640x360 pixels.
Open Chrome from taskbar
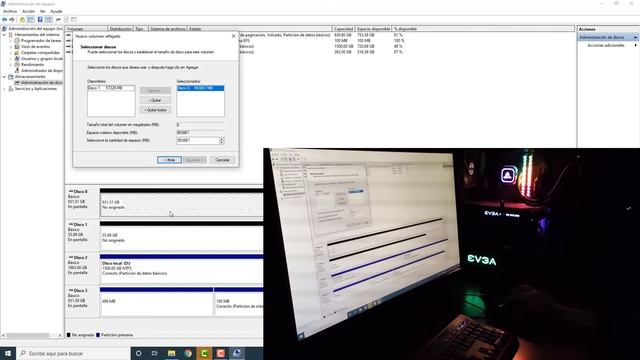[x=188, y=353]
